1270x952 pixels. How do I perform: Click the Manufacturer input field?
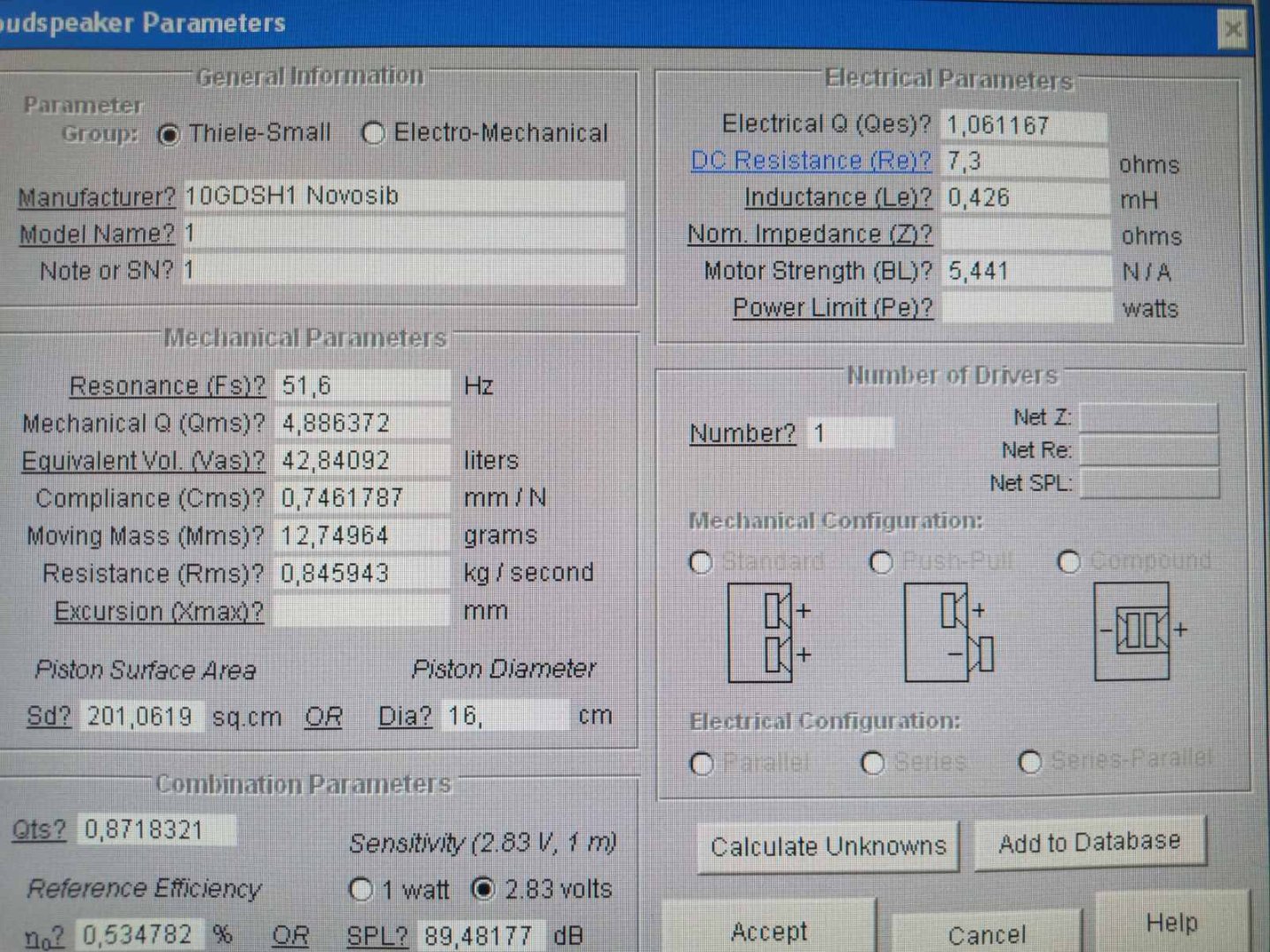tap(403, 196)
